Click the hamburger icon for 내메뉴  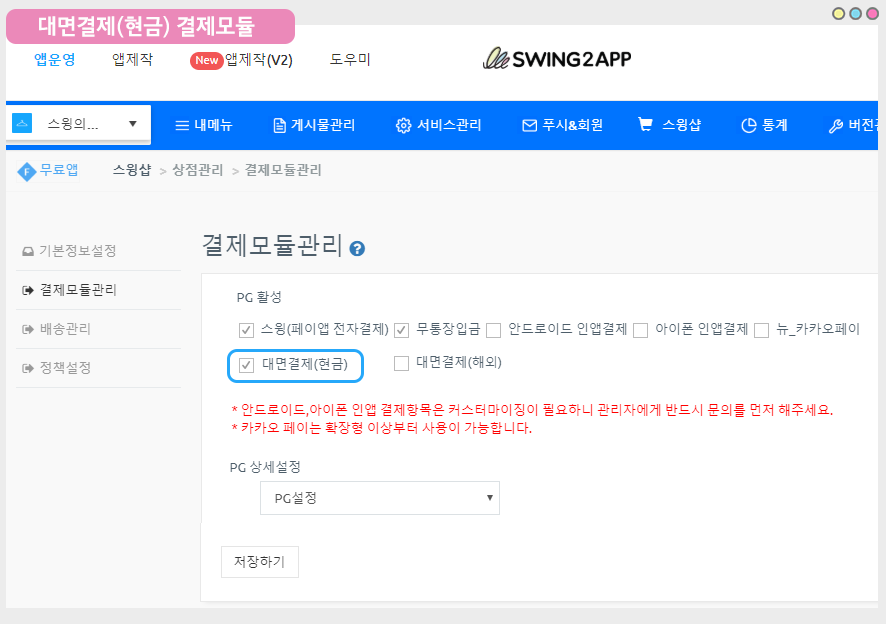point(182,126)
